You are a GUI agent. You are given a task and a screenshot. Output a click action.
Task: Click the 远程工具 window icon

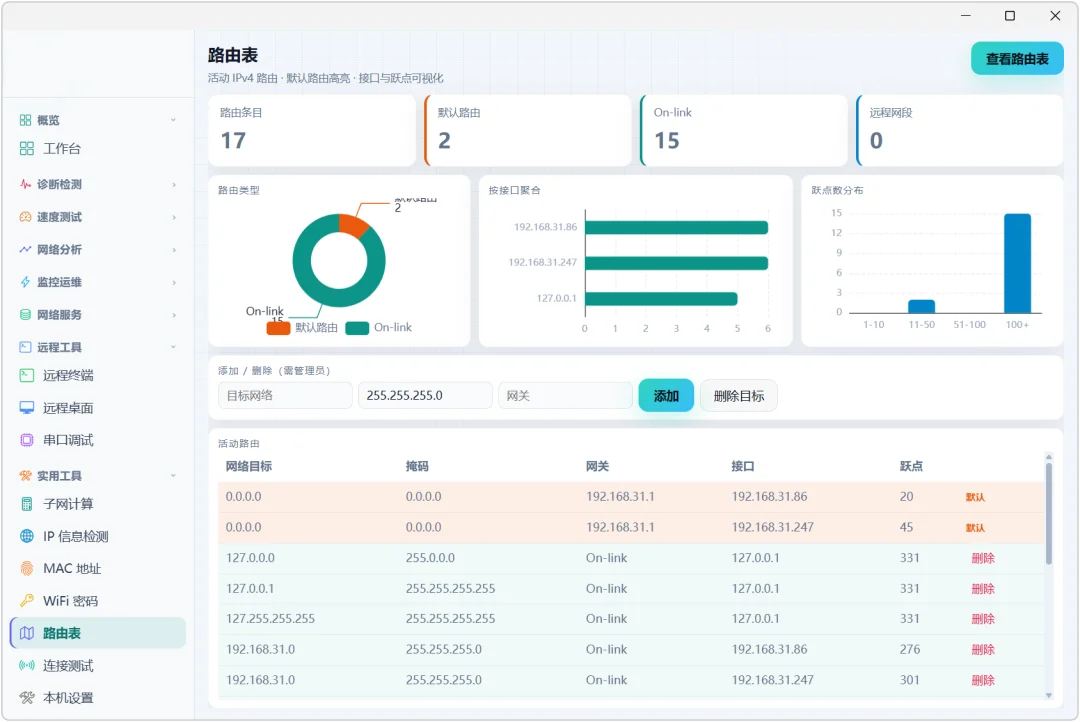pos(25,347)
